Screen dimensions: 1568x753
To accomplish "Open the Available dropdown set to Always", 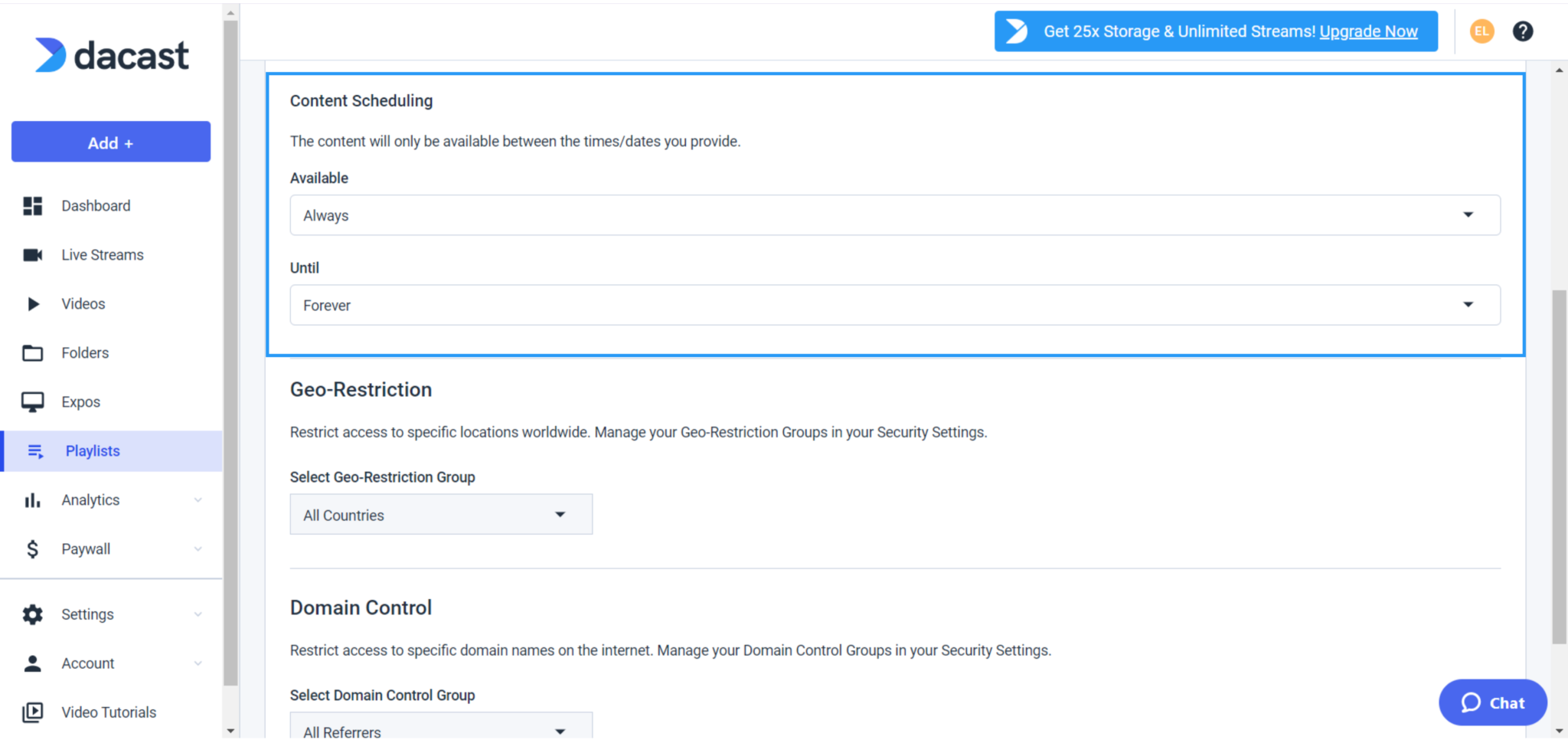I will coord(893,215).
